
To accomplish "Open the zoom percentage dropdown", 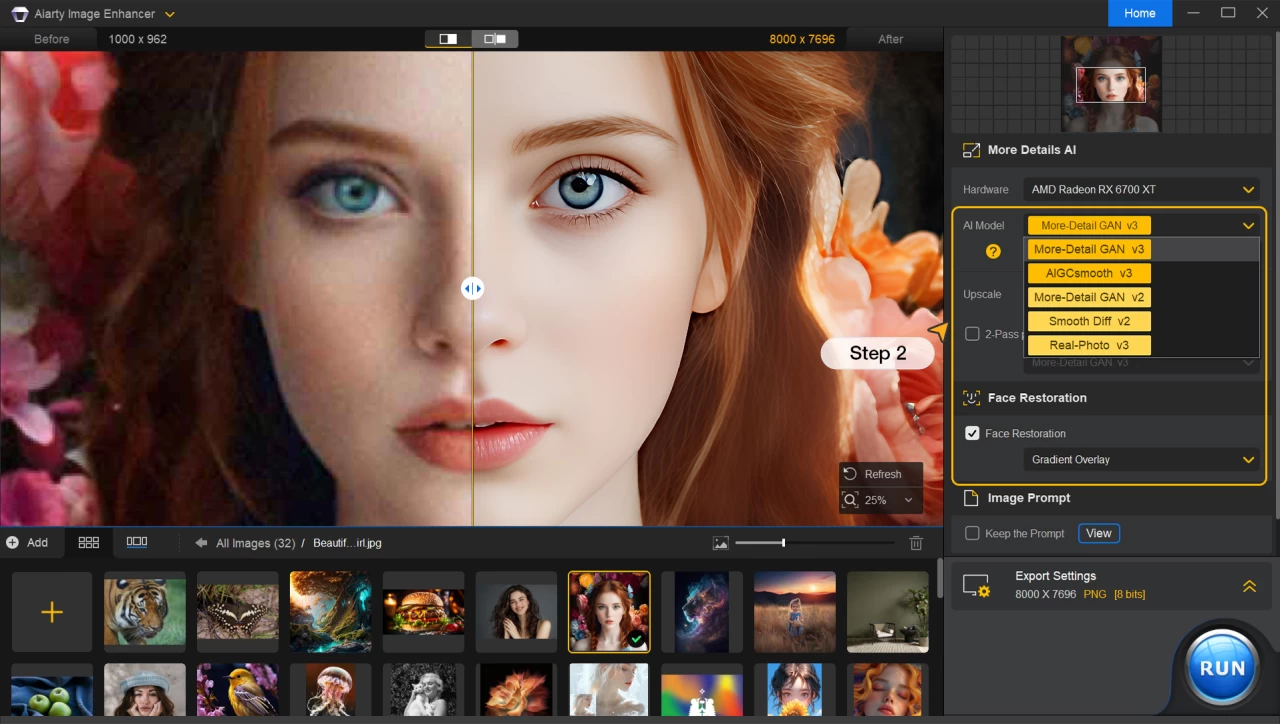I will [906, 499].
